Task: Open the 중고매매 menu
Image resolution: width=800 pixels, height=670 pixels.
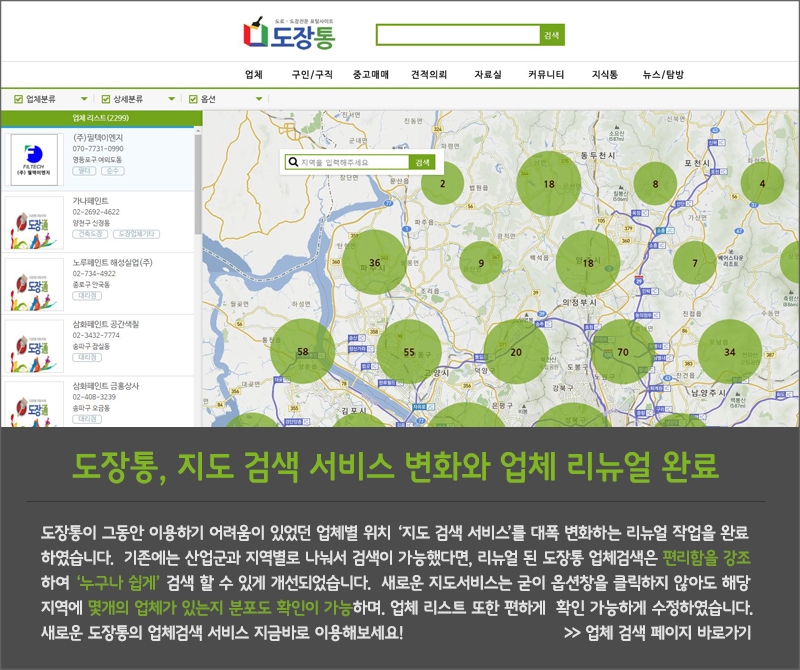Action: [x=371, y=75]
